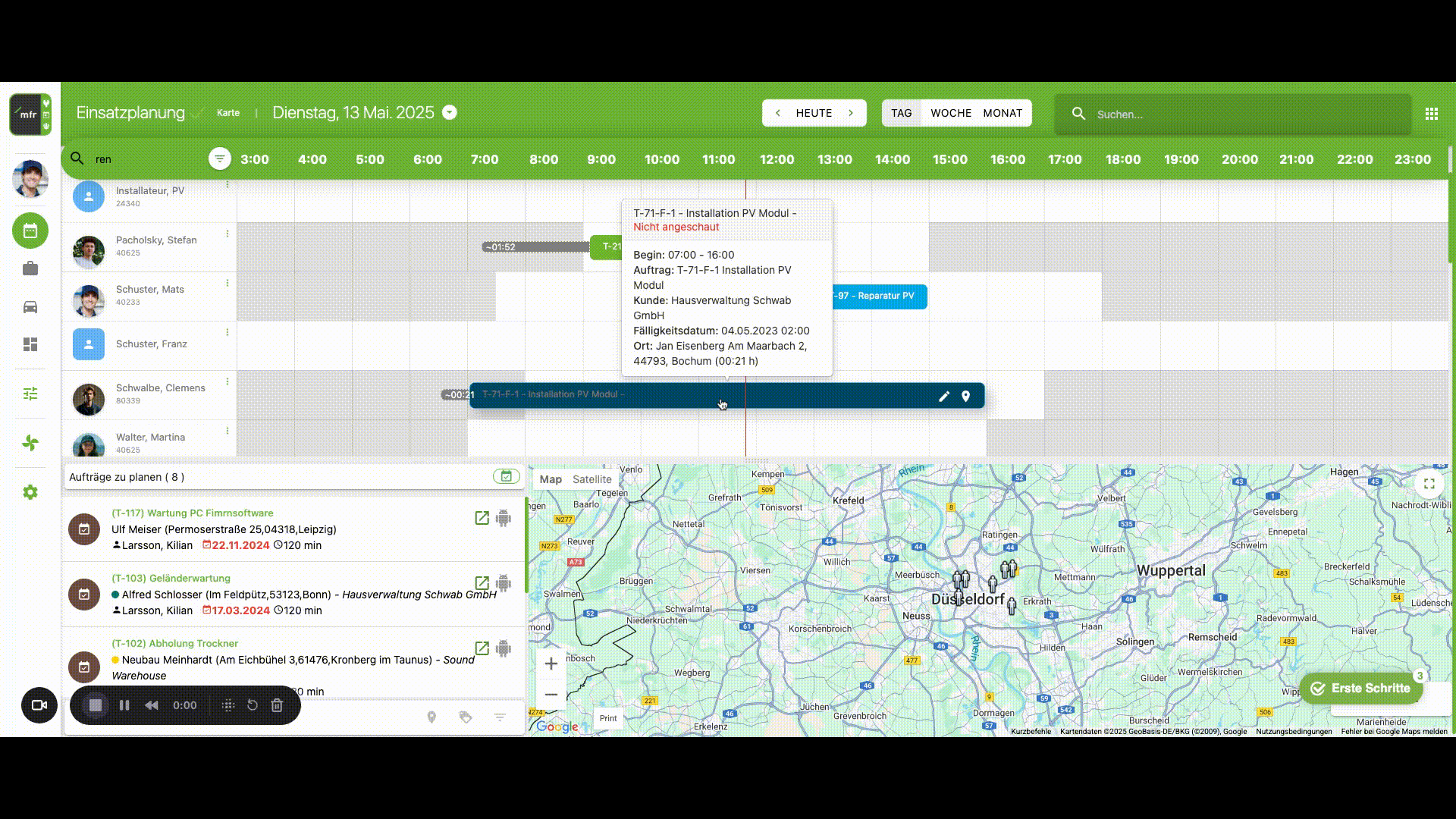1456x819 pixels.
Task: Click the round calendar icon of T-117 order
Action: [x=84, y=529]
